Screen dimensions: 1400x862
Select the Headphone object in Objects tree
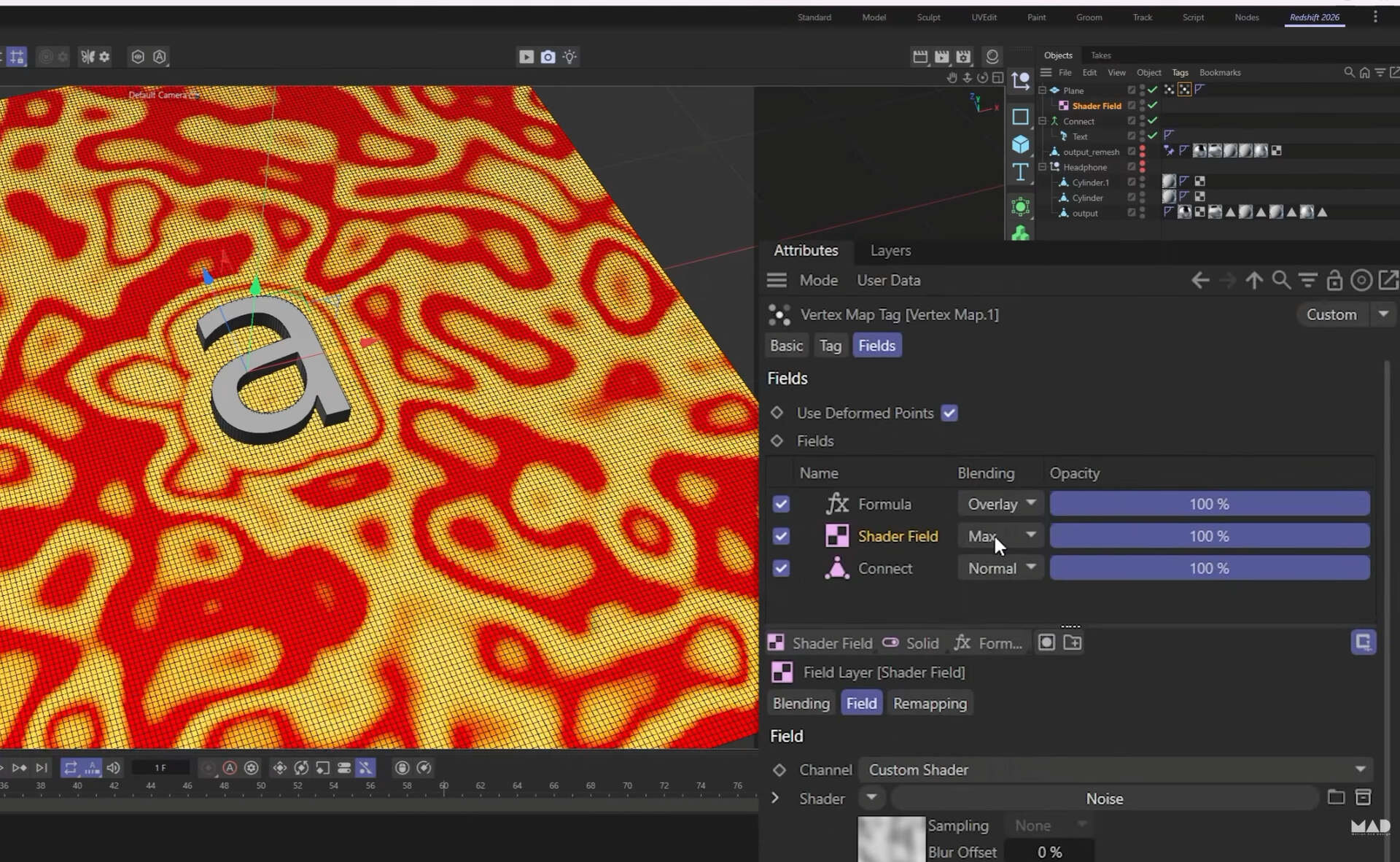click(1084, 167)
